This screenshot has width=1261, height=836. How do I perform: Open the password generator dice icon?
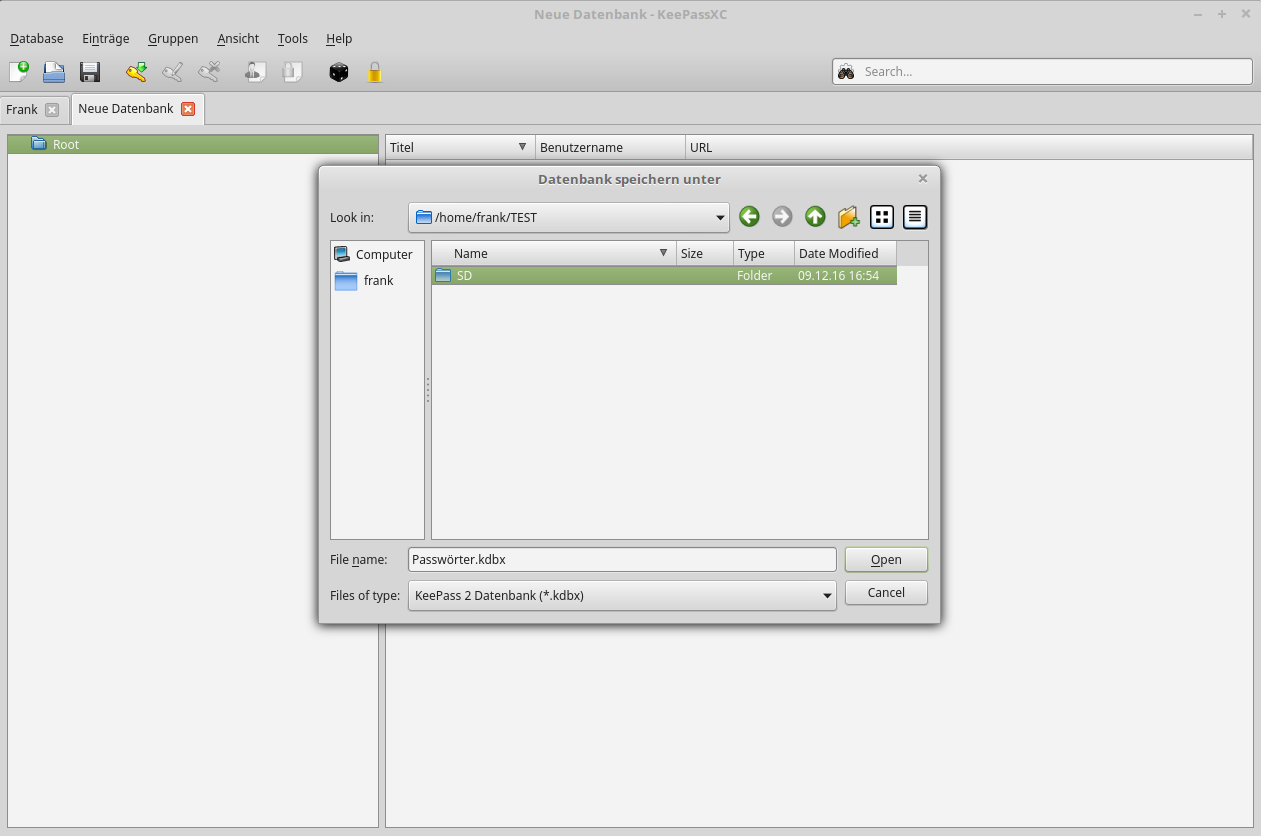339,72
